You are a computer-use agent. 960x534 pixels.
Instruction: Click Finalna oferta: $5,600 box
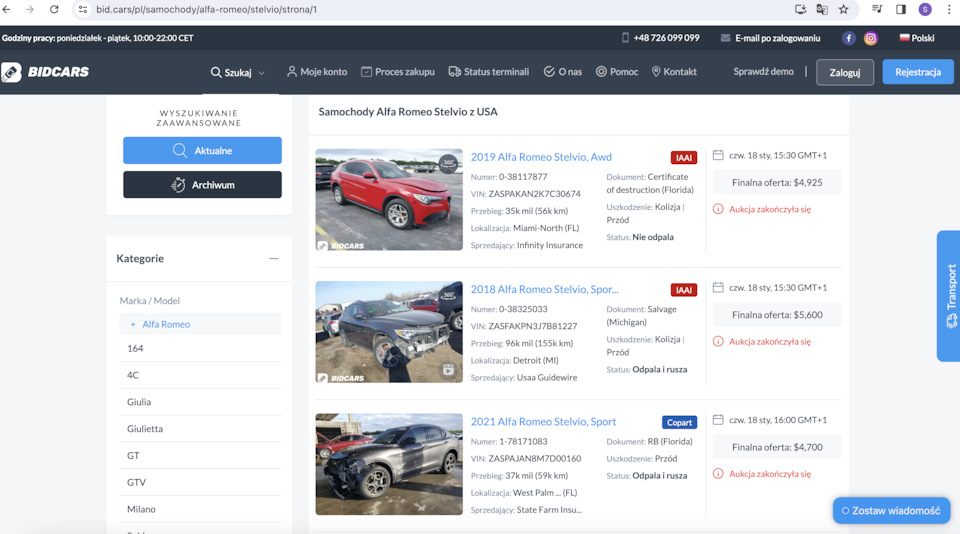(777, 315)
